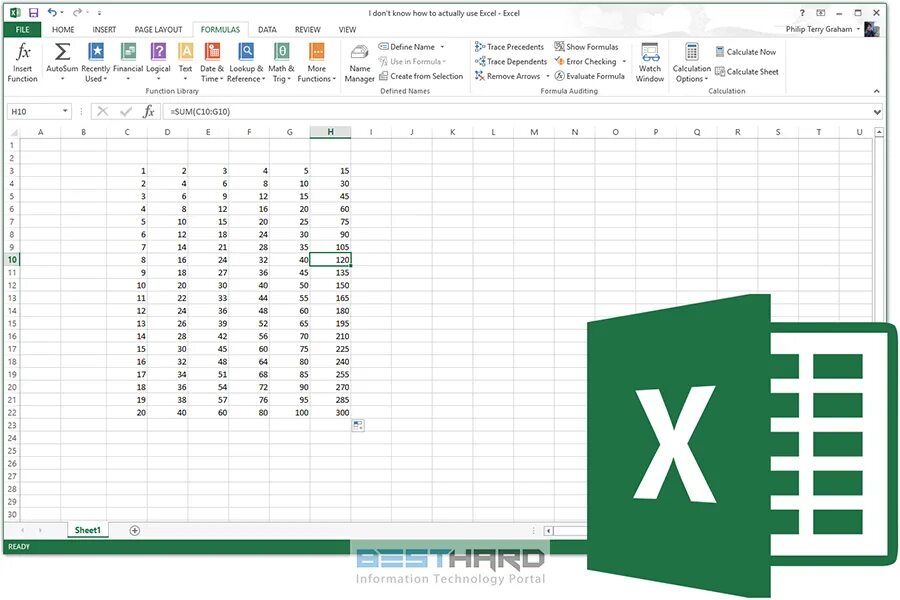Image resolution: width=900 pixels, height=600 pixels.
Task: Expand Define Name dropdown arrow
Action: point(442,47)
